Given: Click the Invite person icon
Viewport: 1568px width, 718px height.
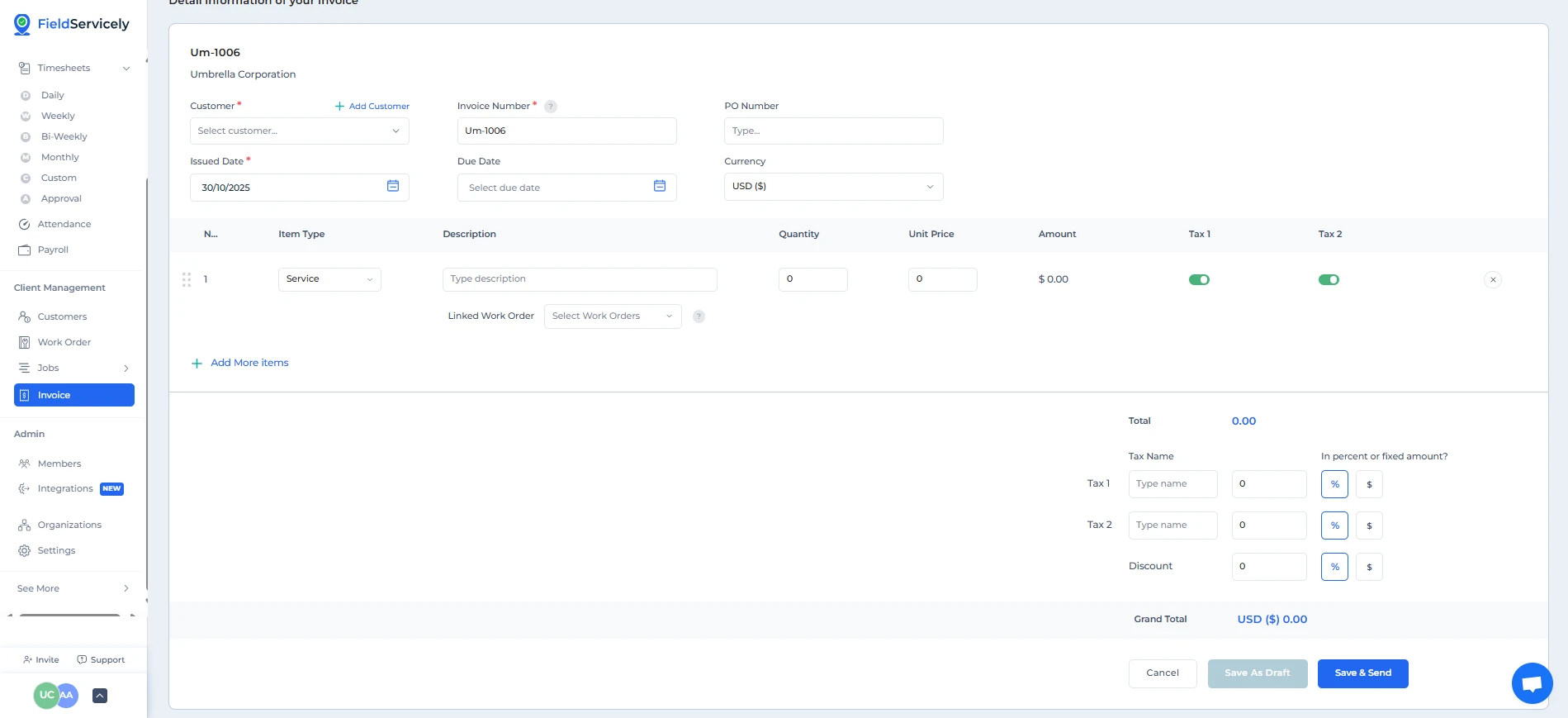Looking at the screenshot, I should (x=27, y=659).
